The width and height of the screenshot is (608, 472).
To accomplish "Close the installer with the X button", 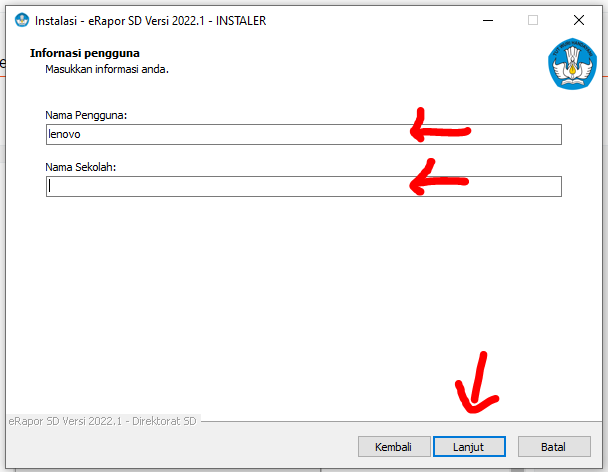I will coord(579,20).
